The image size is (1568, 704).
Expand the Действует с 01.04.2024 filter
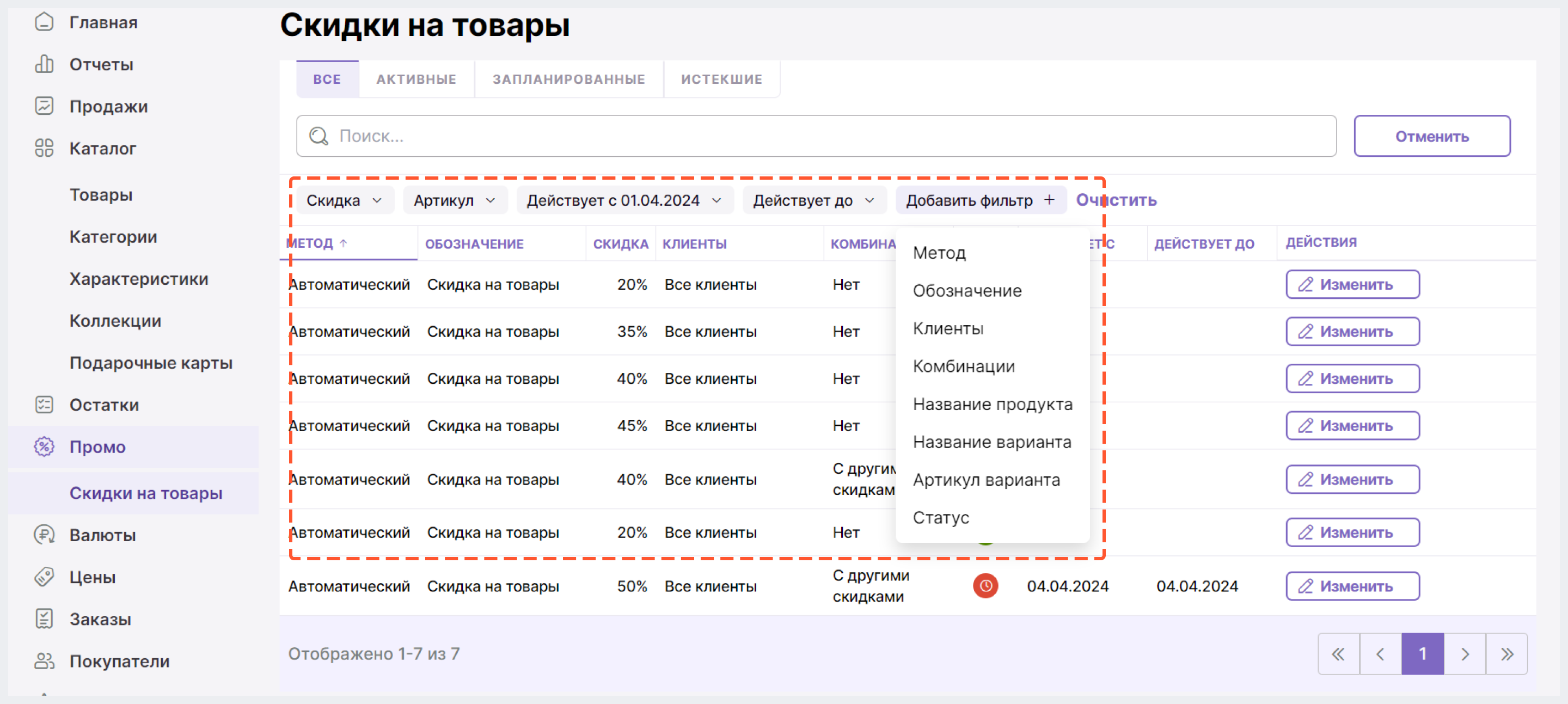624,200
